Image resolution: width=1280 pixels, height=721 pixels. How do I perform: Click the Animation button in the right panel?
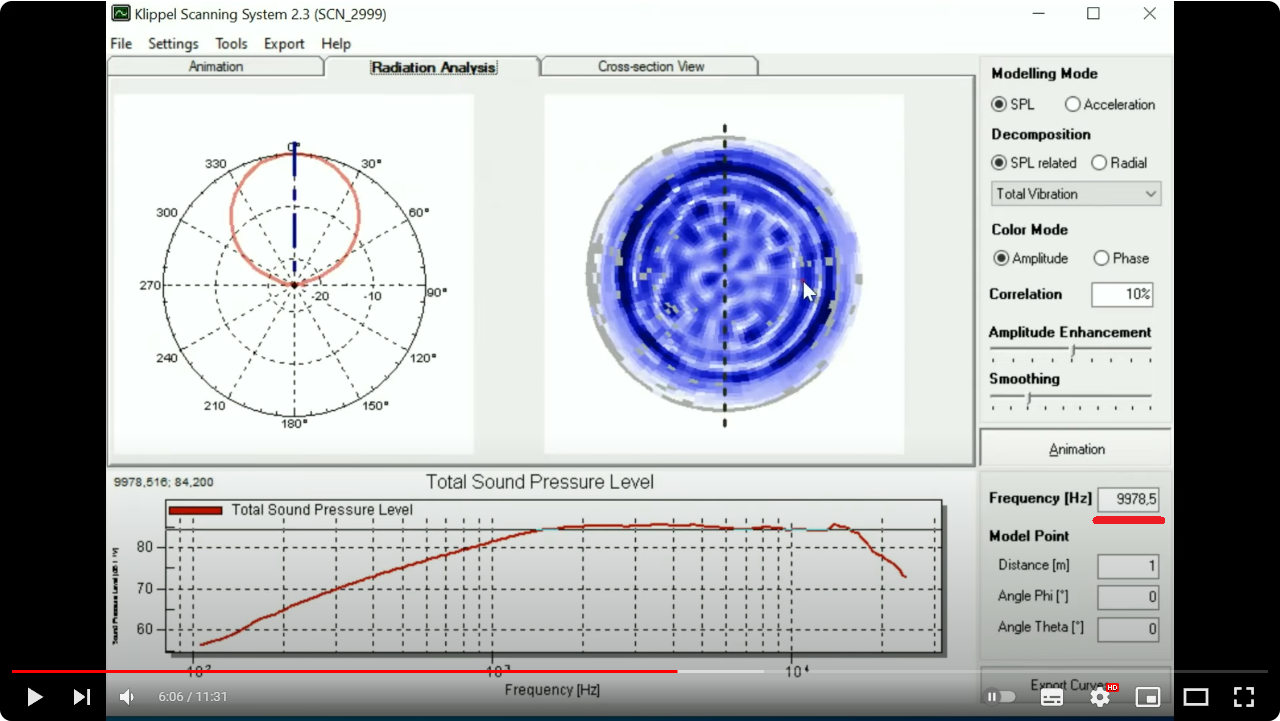[1076, 449]
